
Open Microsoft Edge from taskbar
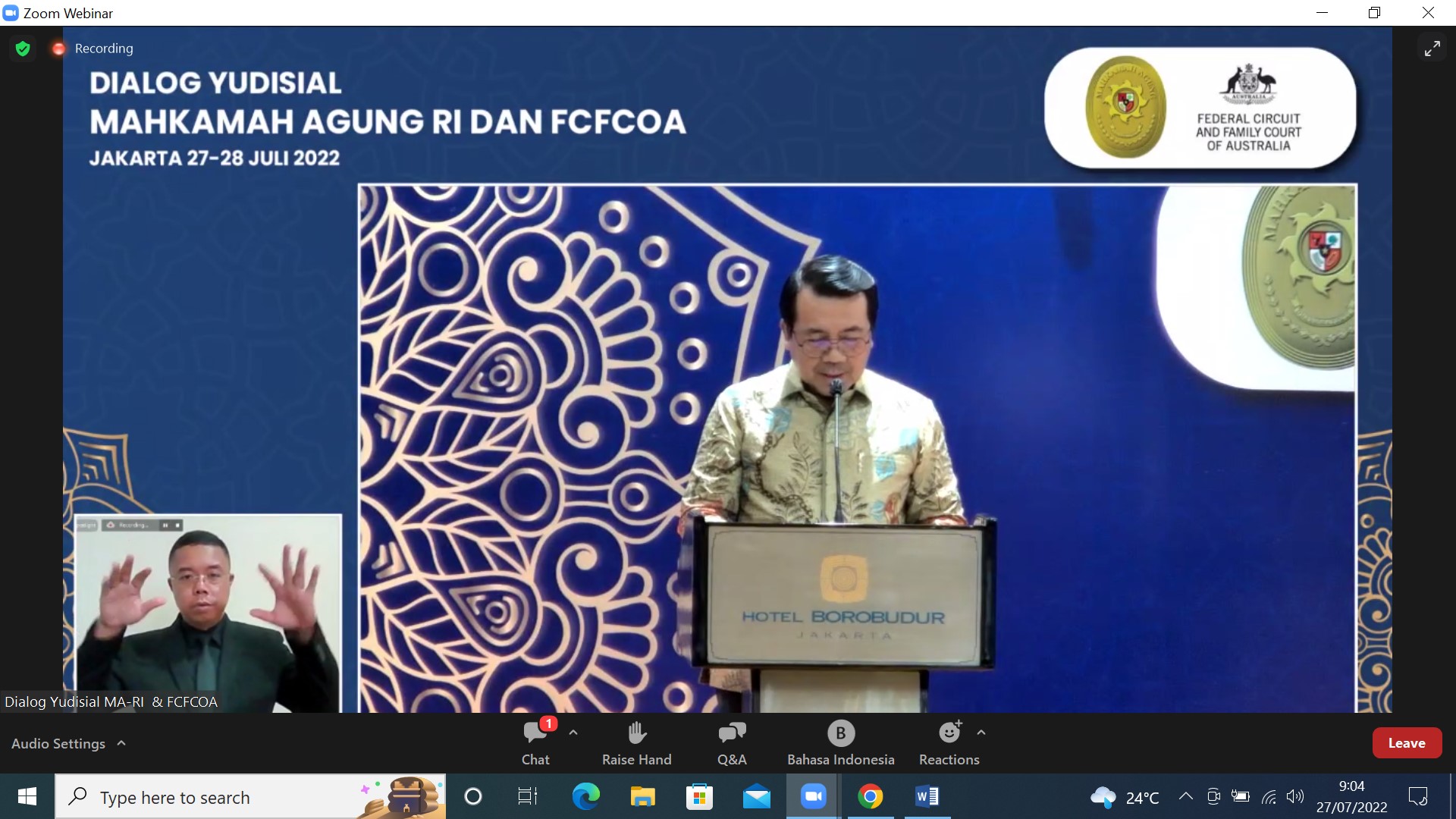click(585, 796)
